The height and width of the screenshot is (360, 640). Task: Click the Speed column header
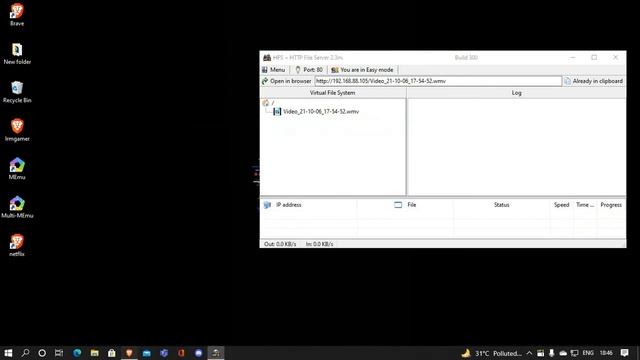point(562,205)
